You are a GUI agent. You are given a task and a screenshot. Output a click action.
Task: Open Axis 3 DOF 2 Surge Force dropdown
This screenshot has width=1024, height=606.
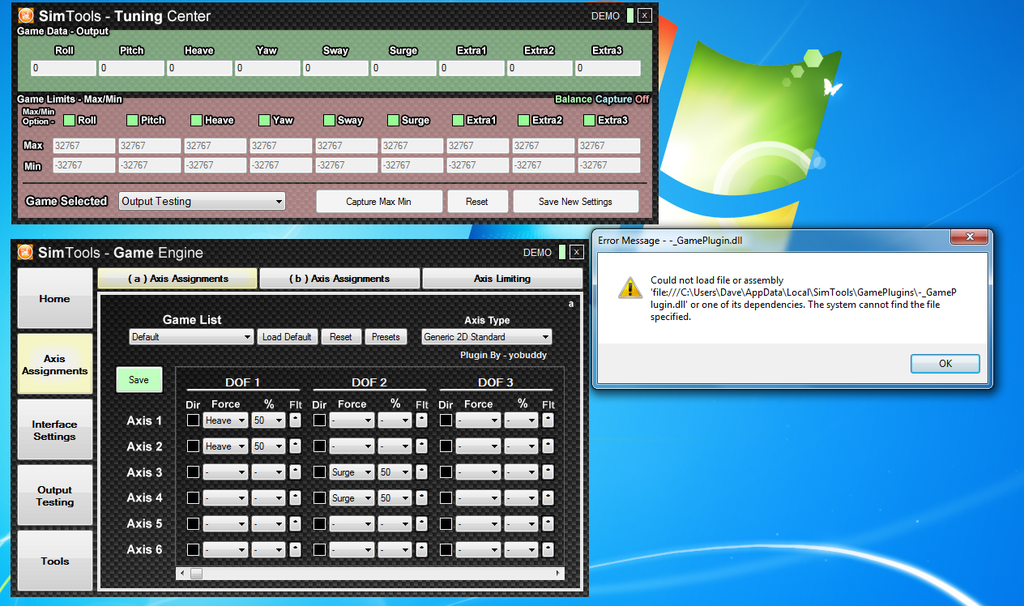click(352, 472)
